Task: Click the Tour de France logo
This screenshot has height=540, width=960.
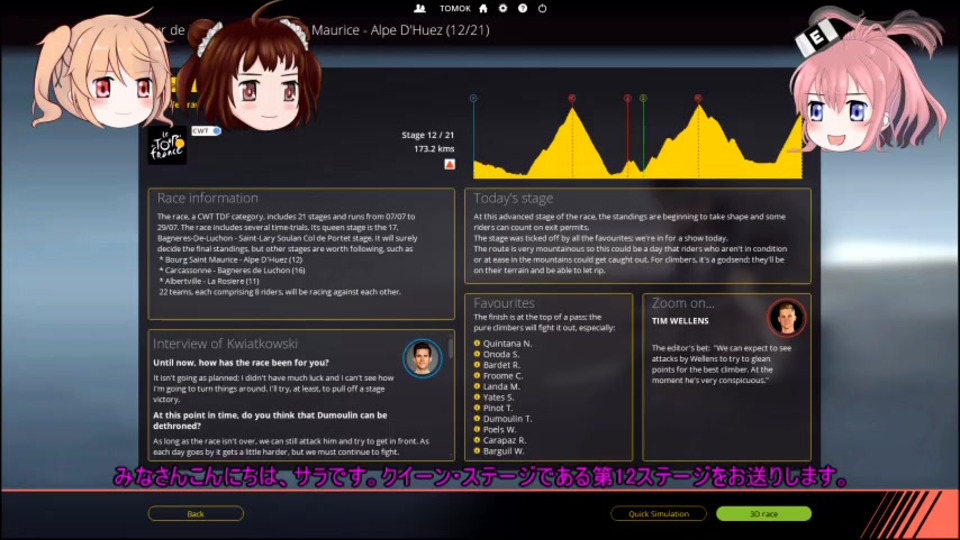Action: pyautogui.click(x=167, y=146)
